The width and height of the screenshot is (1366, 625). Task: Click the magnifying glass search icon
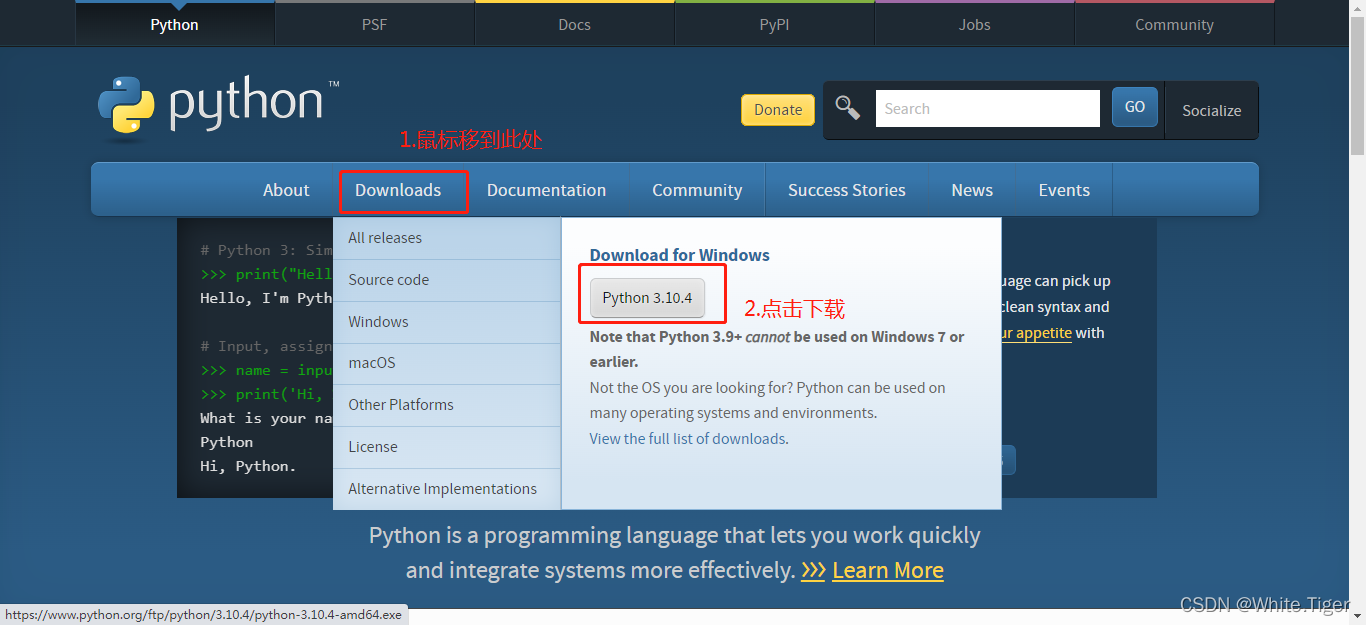pyautogui.click(x=848, y=108)
